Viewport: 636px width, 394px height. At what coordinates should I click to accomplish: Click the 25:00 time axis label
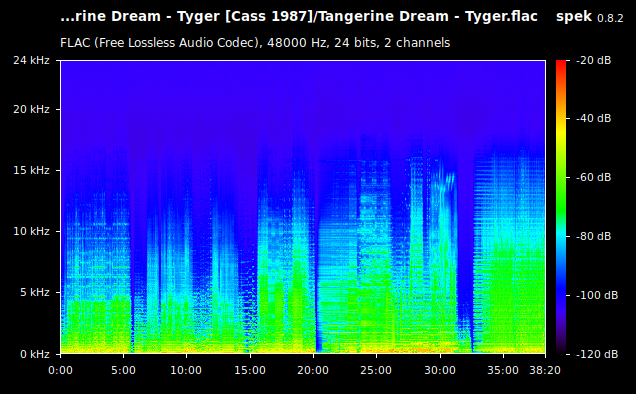tap(376, 370)
